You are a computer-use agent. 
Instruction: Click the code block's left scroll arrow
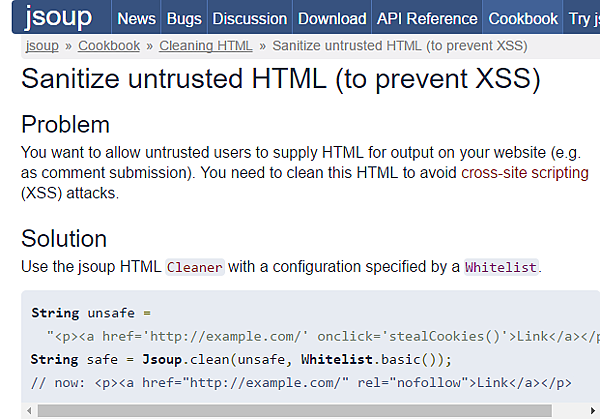pyautogui.click(x=30, y=410)
